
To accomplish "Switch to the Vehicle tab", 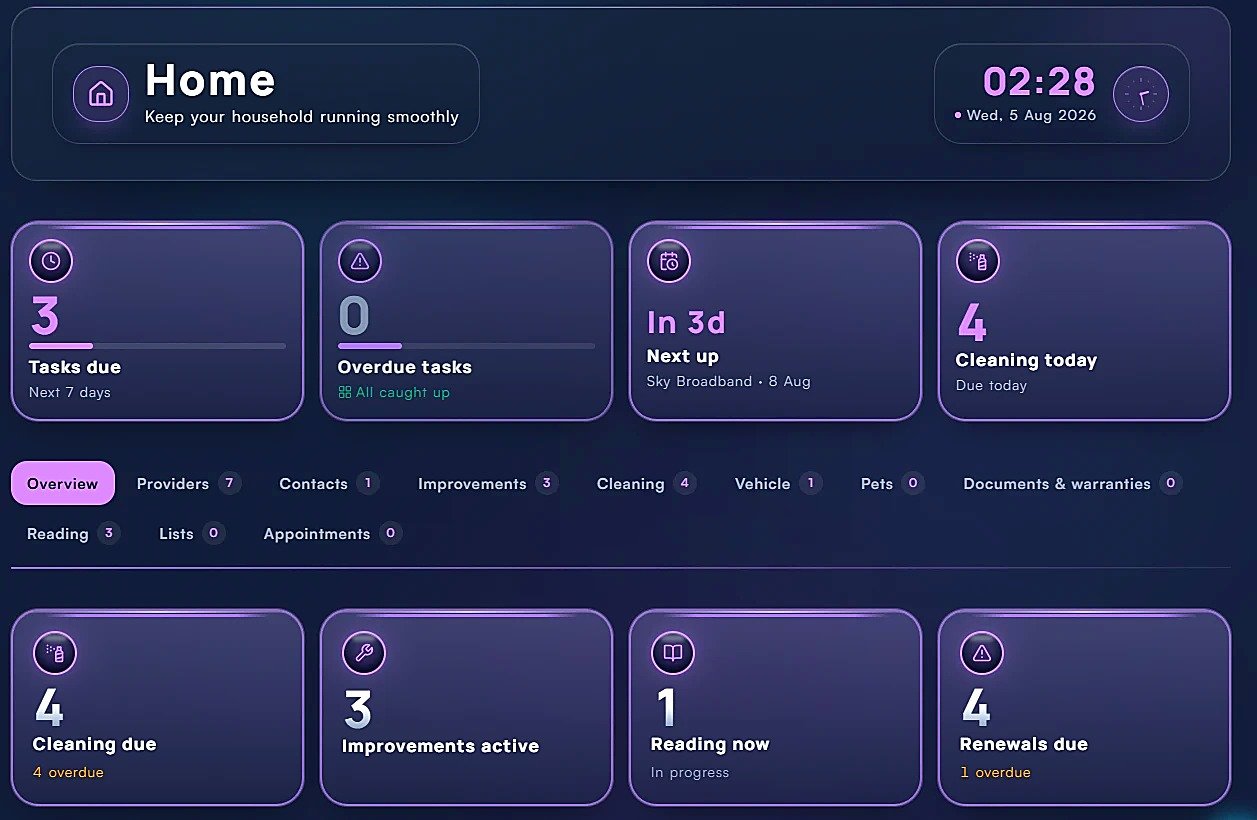I will (778, 484).
